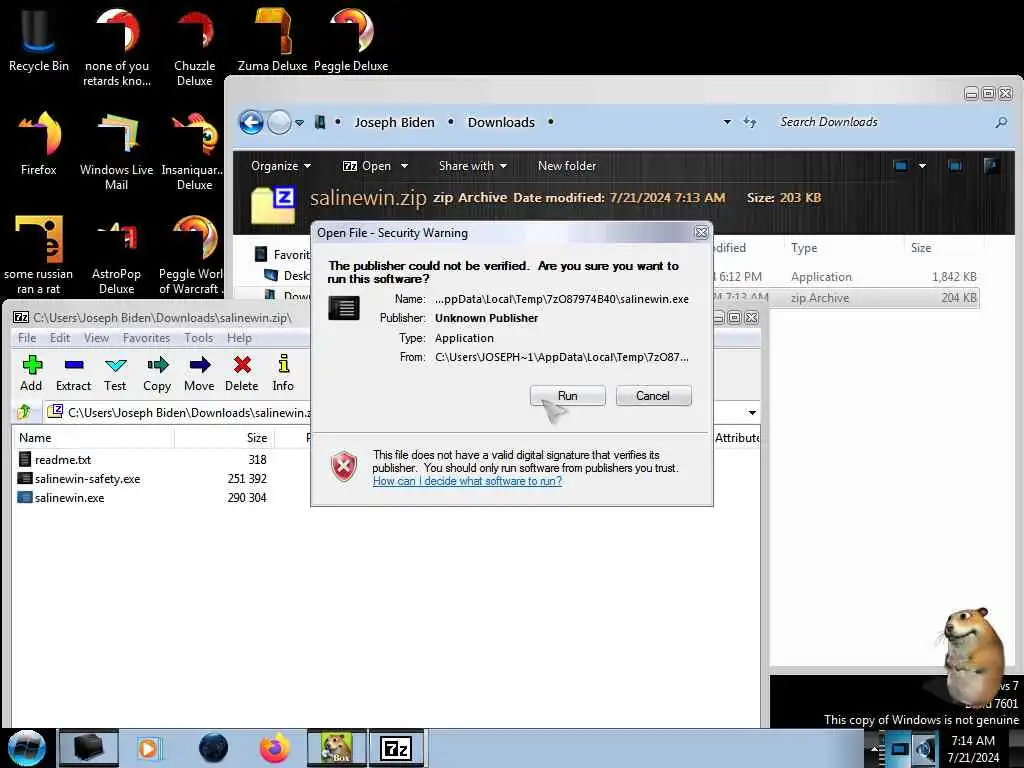Open the AstroPop Deluxe desktop icon
The width and height of the screenshot is (1024, 768).
[x=116, y=256]
